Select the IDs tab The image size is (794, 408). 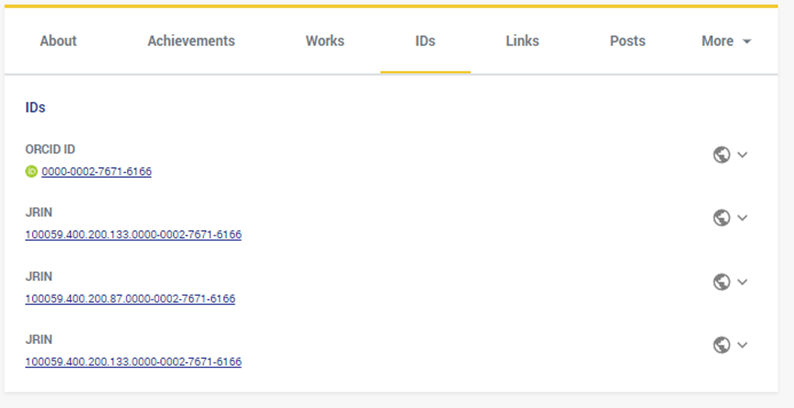(x=425, y=41)
